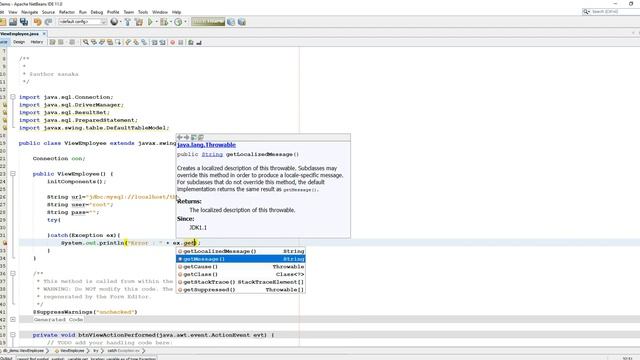Collapse the imports fold at java.sql.Connection
Image resolution: width=640 pixels, height=360 pixels.
click(x=13, y=97)
